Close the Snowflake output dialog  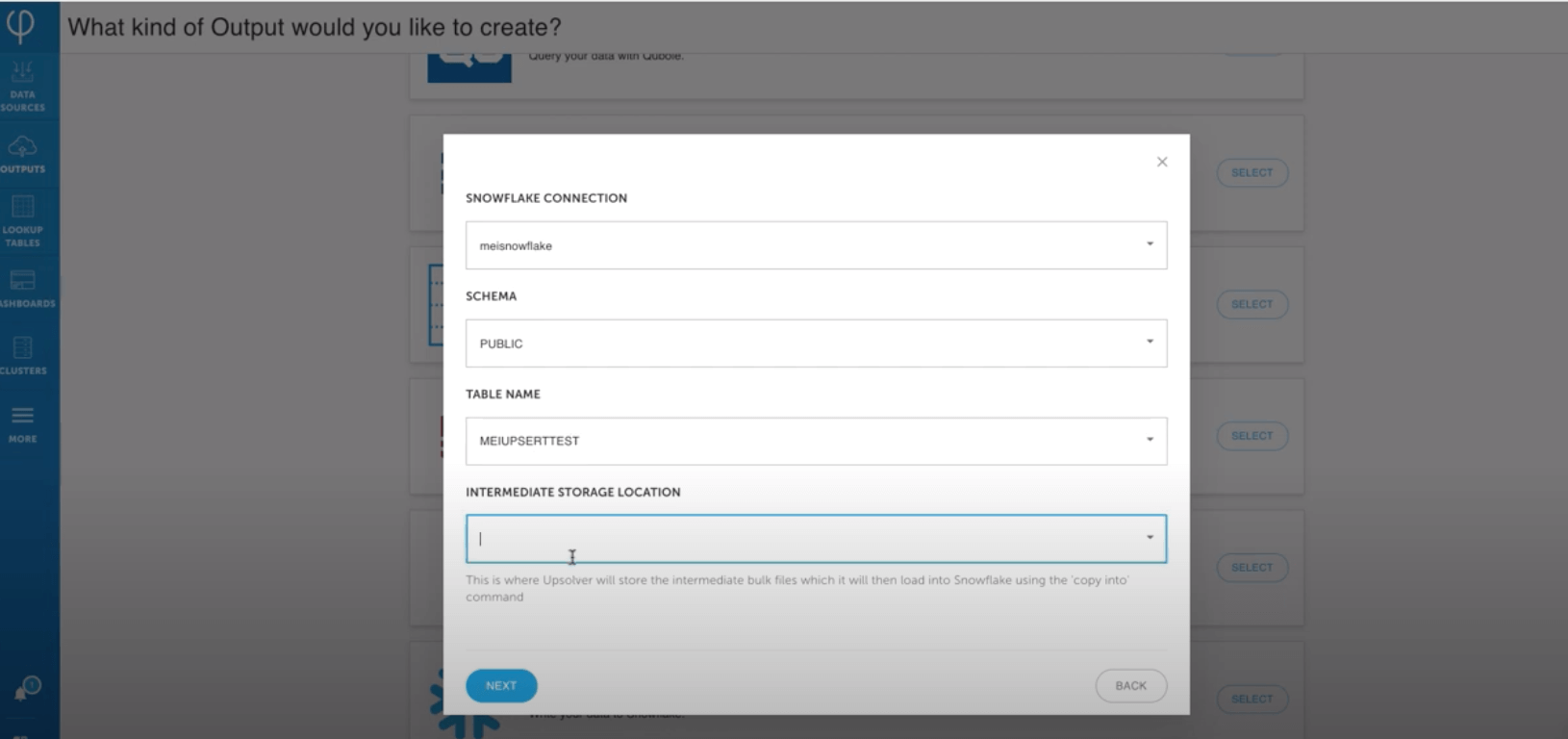[x=1162, y=162]
